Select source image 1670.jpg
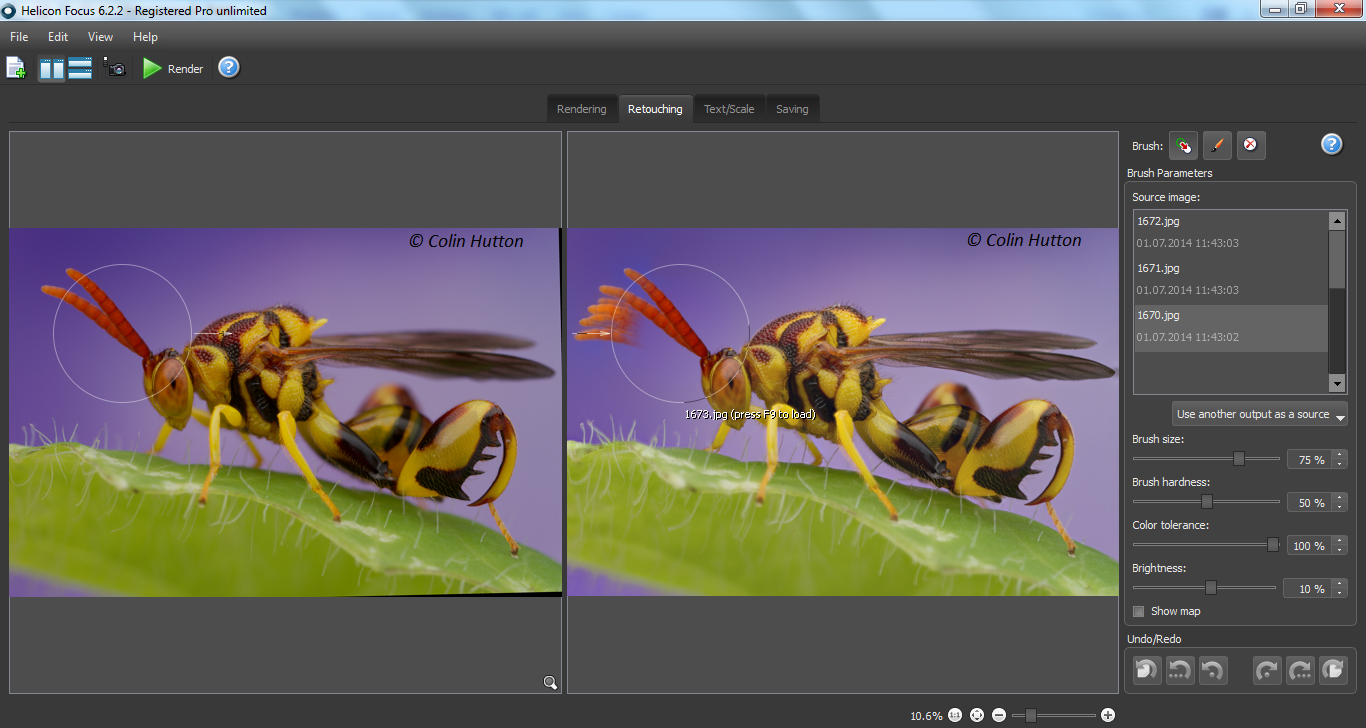1366x728 pixels. coord(1231,328)
